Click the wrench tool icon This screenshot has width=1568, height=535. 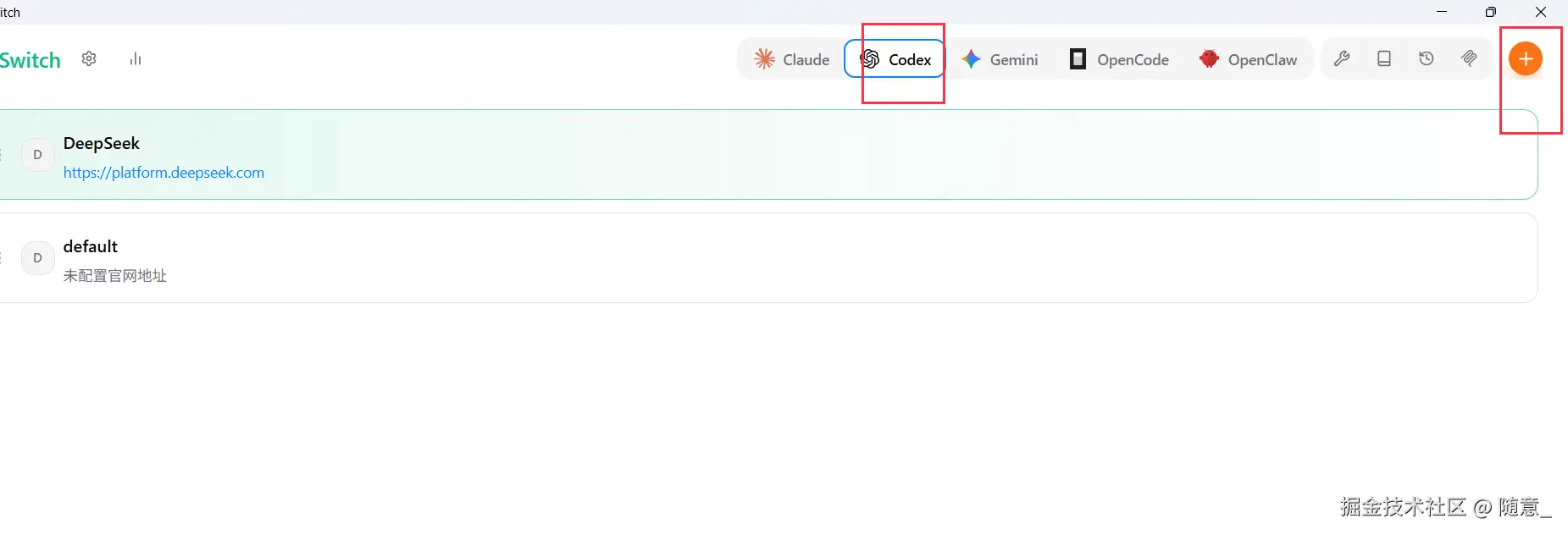1342,59
